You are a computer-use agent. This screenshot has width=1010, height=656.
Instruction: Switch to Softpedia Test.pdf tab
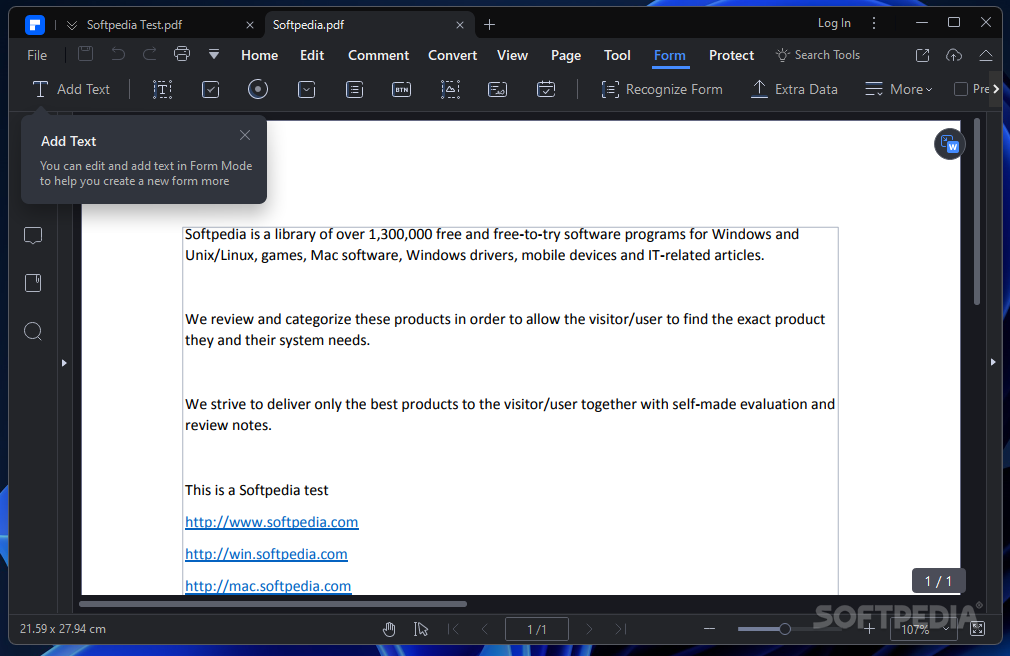tap(135, 25)
